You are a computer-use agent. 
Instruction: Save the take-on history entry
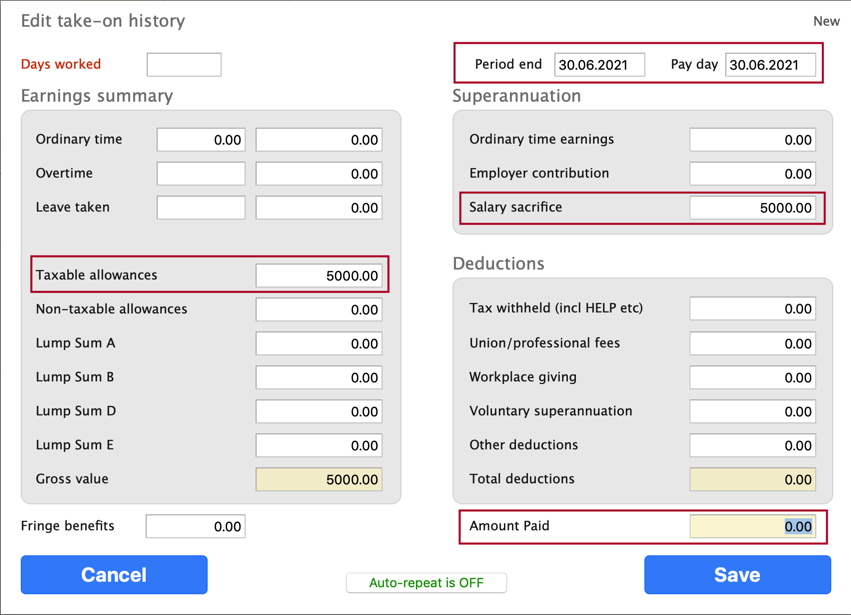pyautogui.click(x=738, y=574)
